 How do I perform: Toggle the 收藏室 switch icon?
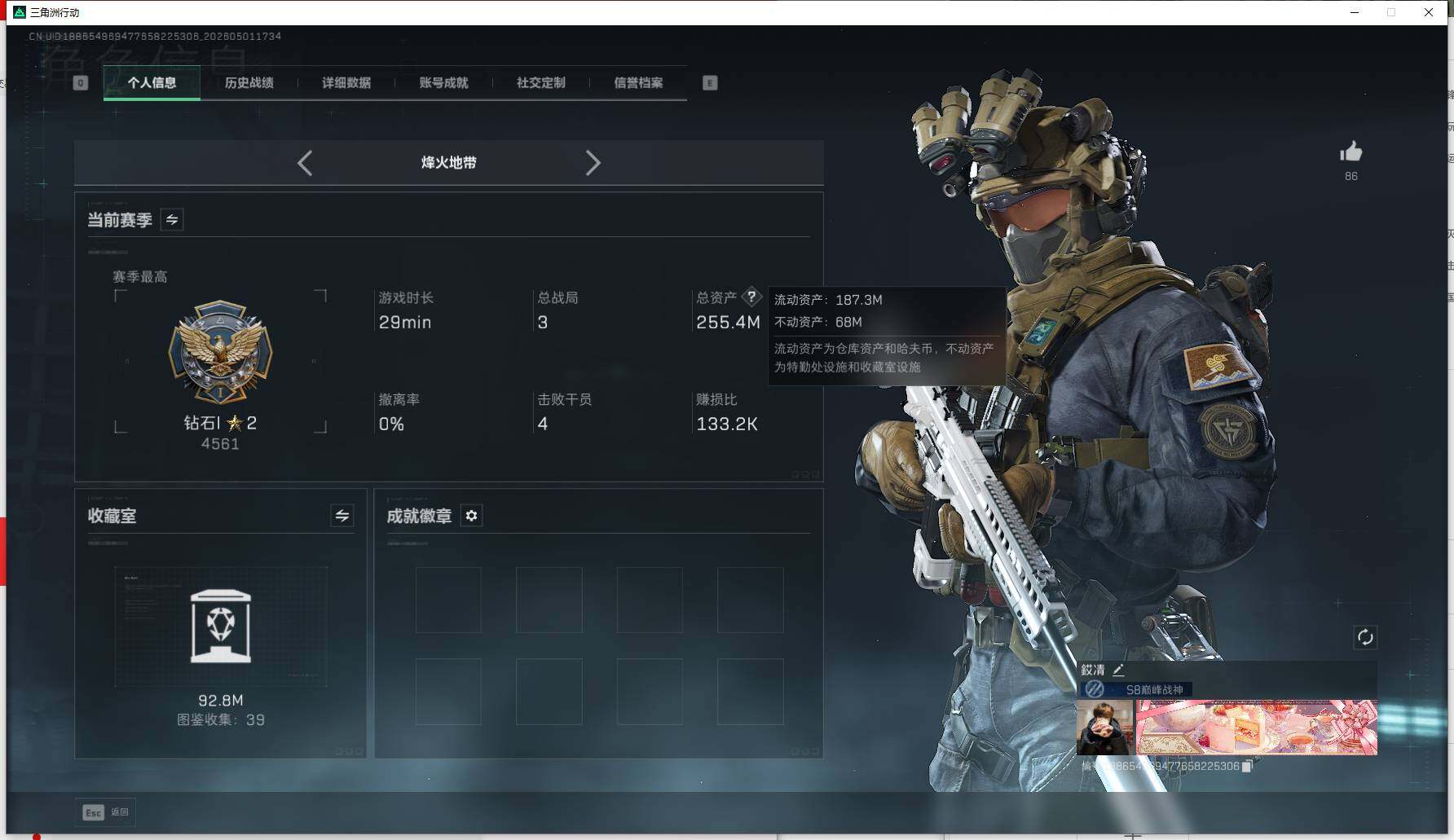click(342, 515)
